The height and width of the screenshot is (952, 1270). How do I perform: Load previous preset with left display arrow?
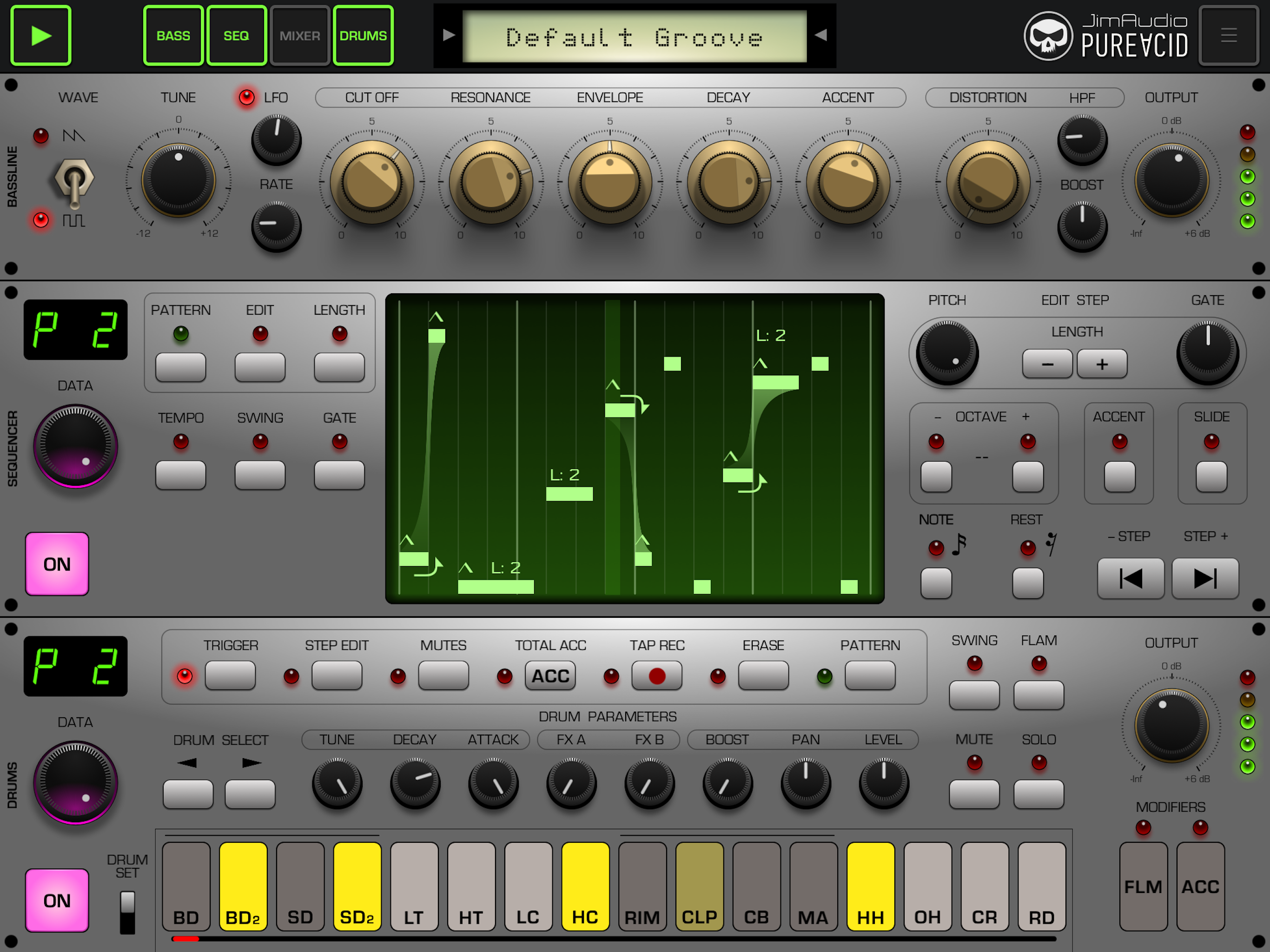coord(449,36)
